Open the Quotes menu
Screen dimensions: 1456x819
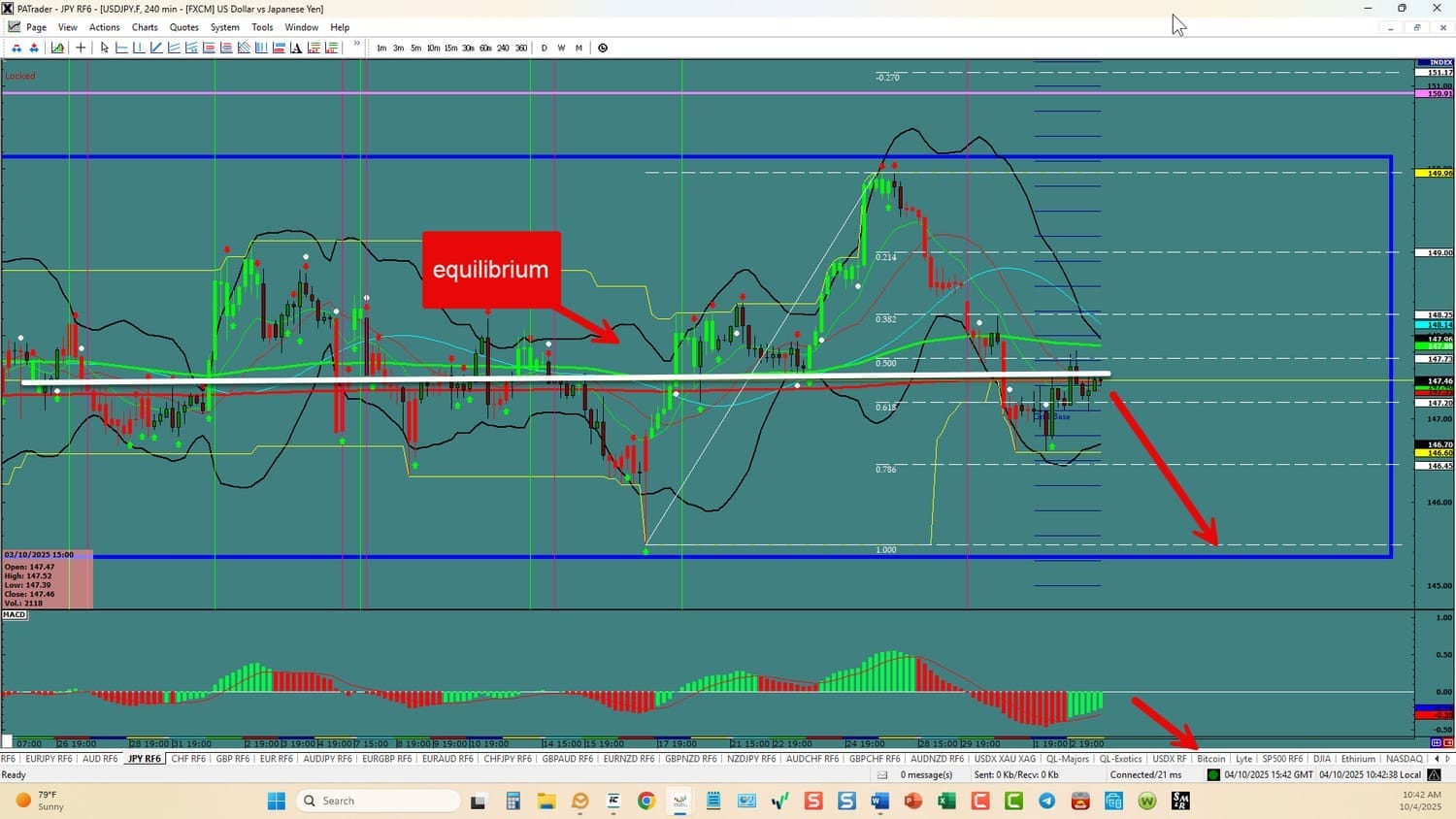[x=183, y=27]
